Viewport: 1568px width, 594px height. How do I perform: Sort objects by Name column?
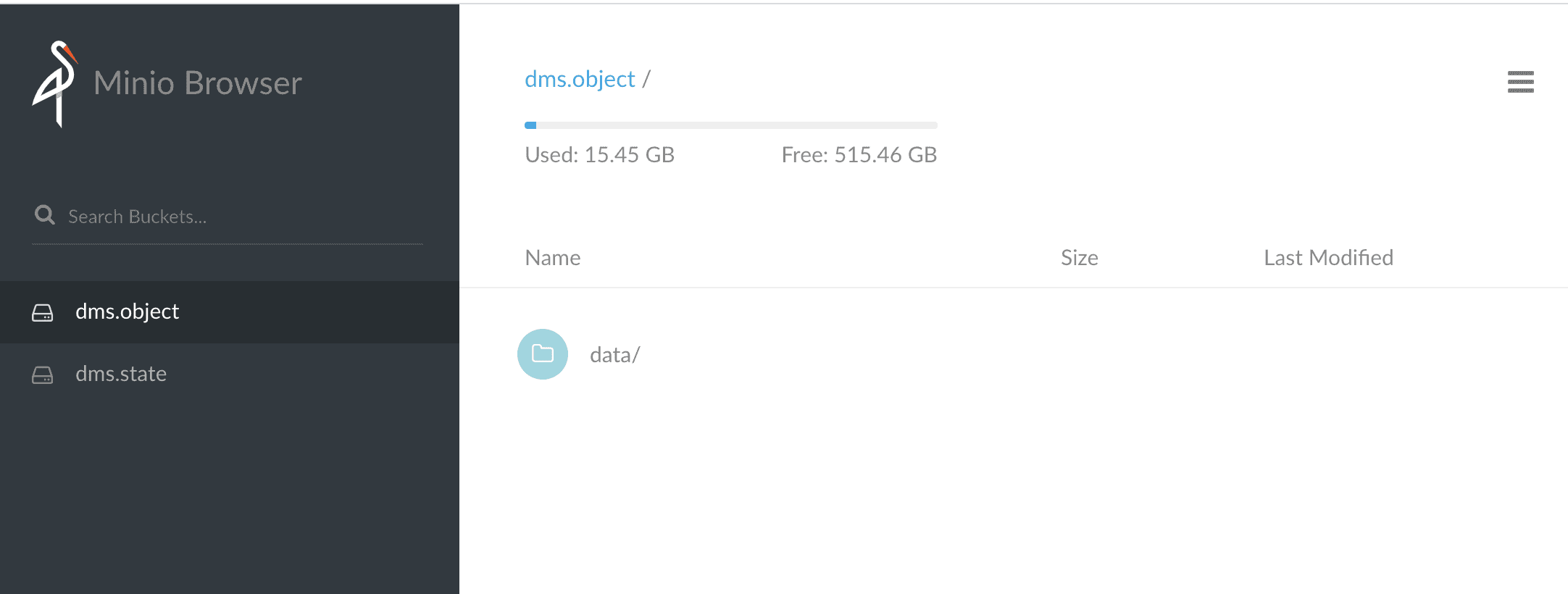coord(553,258)
